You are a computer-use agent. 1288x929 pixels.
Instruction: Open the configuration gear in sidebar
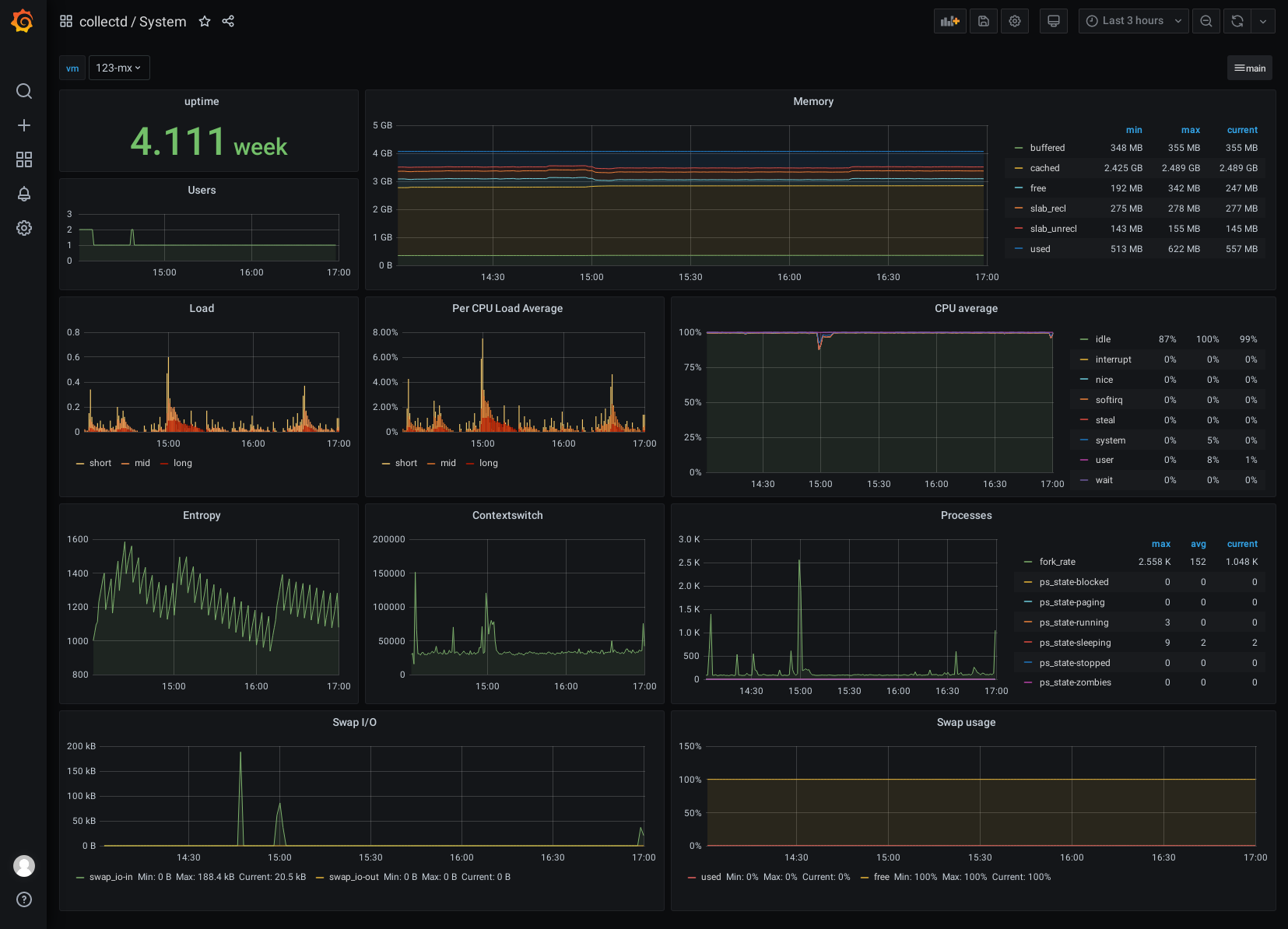coord(24,228)
